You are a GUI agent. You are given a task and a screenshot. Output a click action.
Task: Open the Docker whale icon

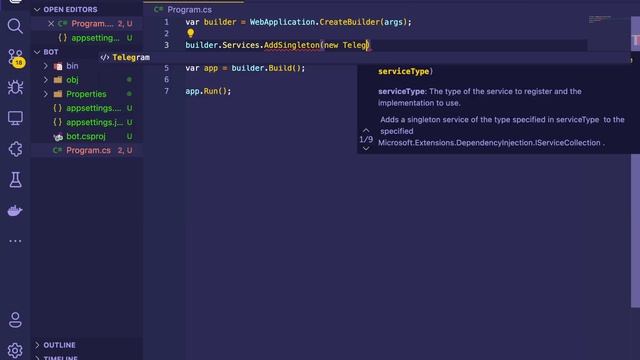click(x=15, y=211)
